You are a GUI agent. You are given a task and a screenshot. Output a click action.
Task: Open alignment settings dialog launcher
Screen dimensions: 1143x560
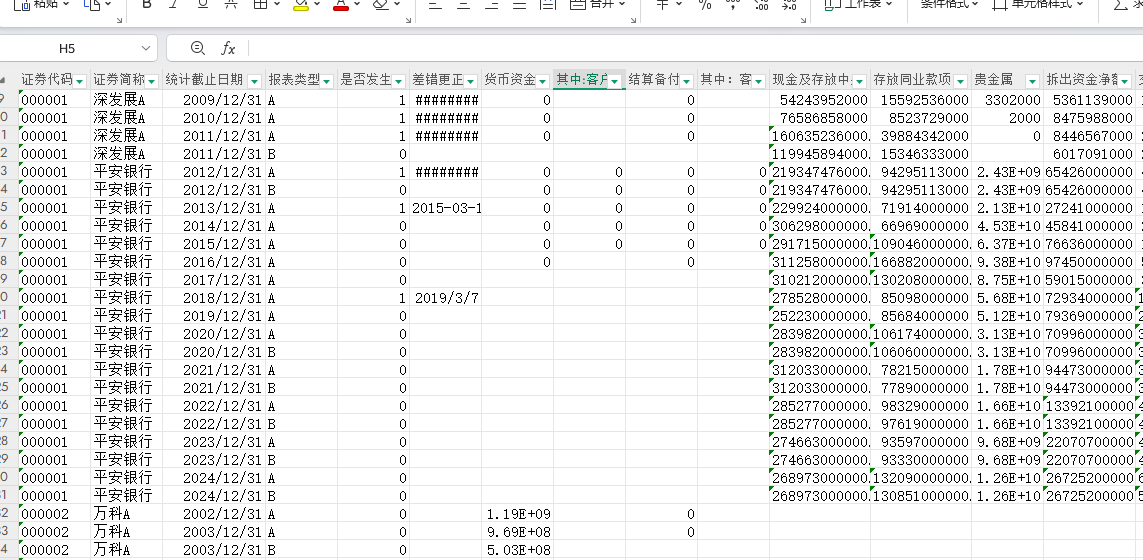click(x=631, y=21)
